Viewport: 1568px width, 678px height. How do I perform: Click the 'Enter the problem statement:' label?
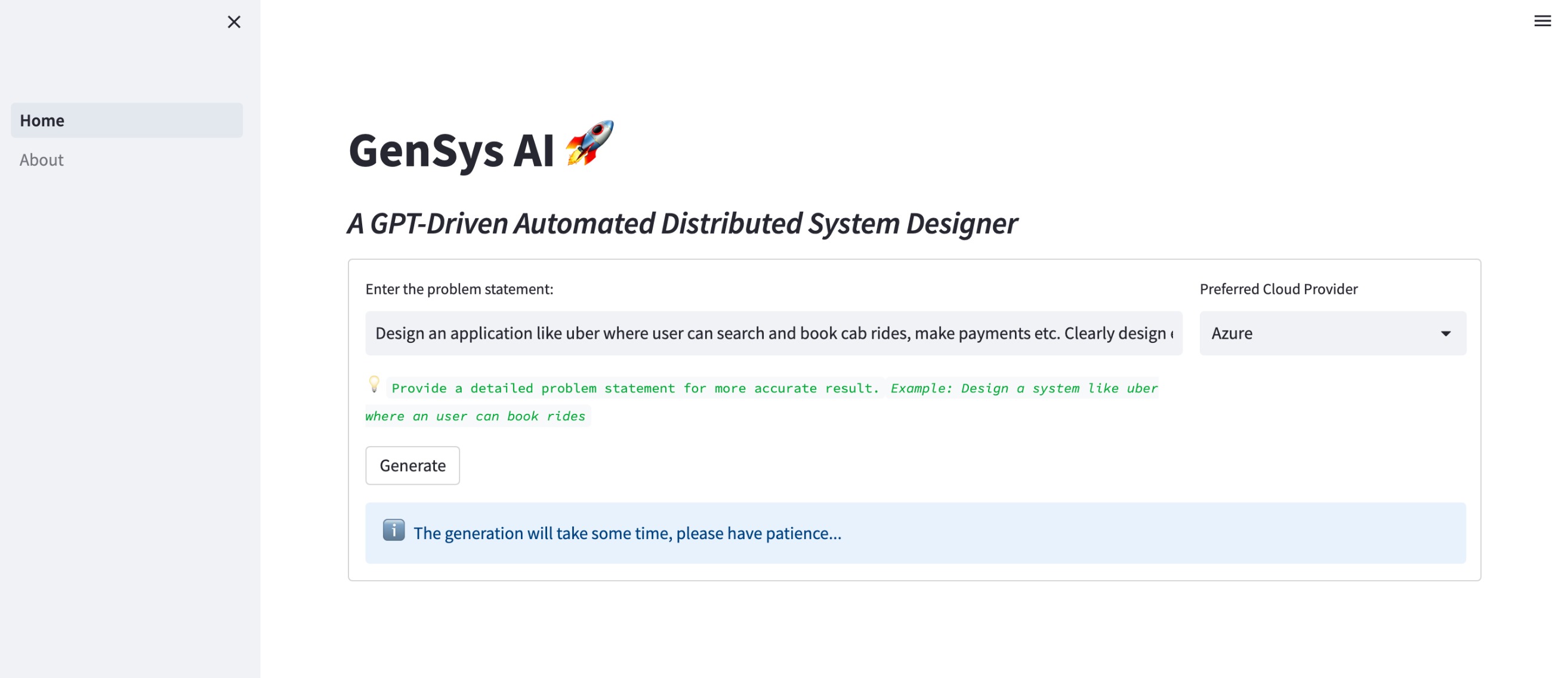[459, 289]
